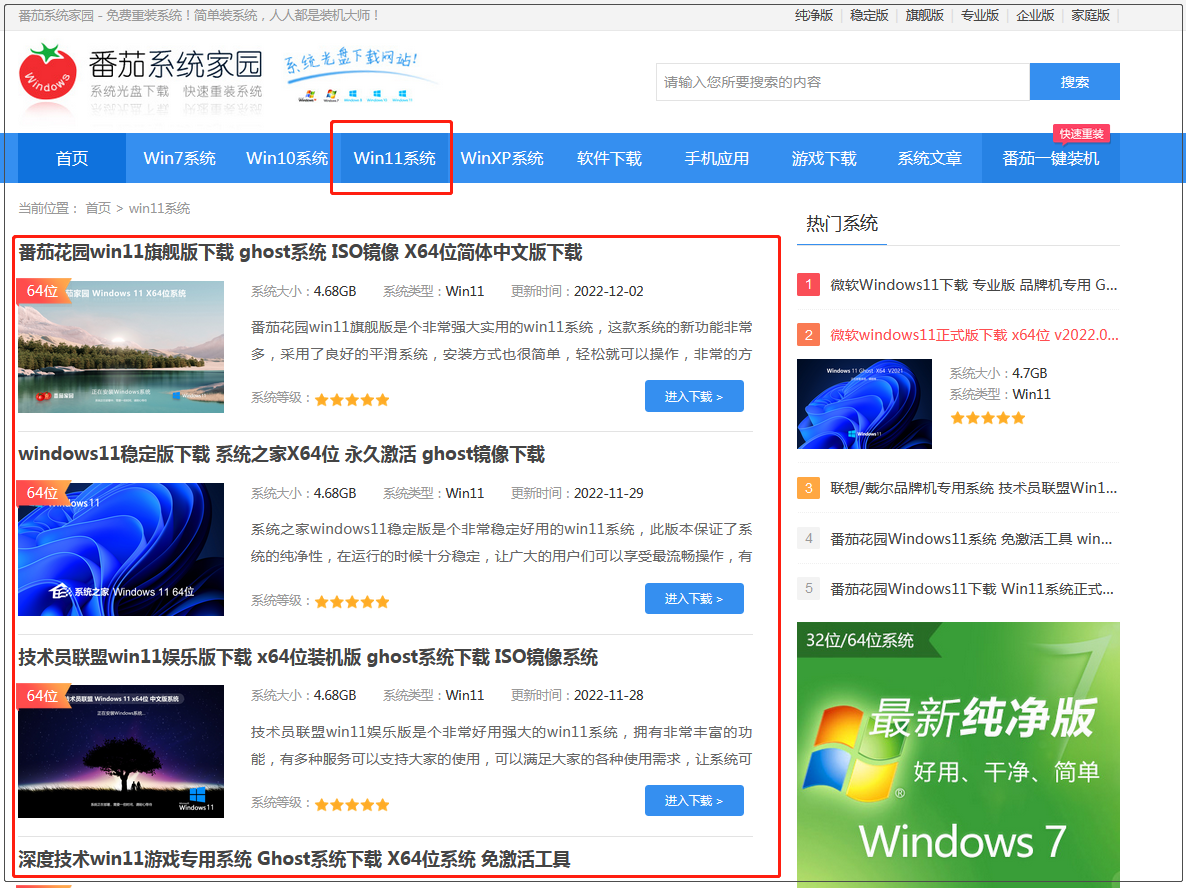
Task: Open 番茄一键装机 in navigation bar
Action: click(1051, 158)
